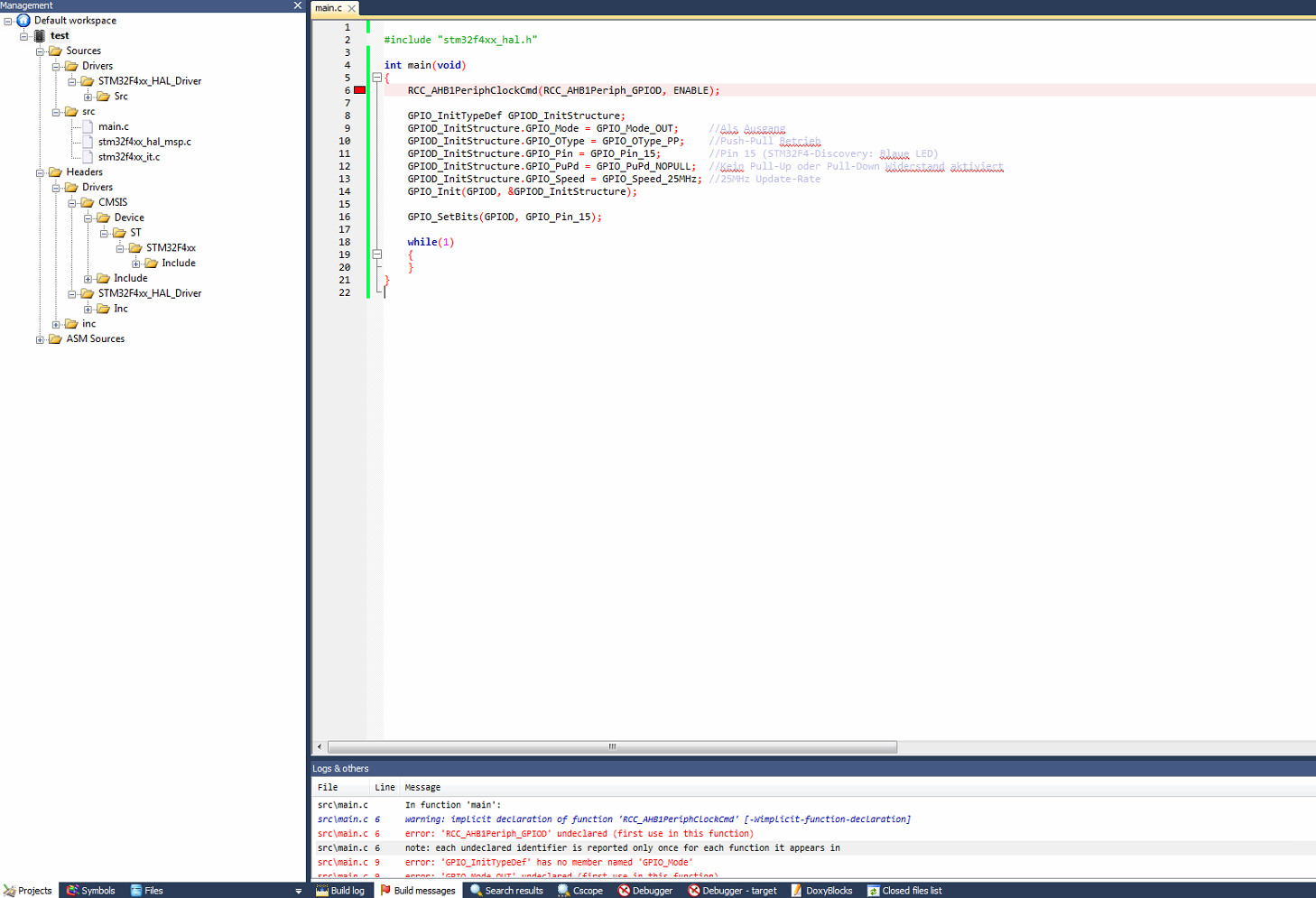The height and width of the screenshot is (898, 1316).
Task: Expand the ASM Sources folder
Action: point(40,339)
